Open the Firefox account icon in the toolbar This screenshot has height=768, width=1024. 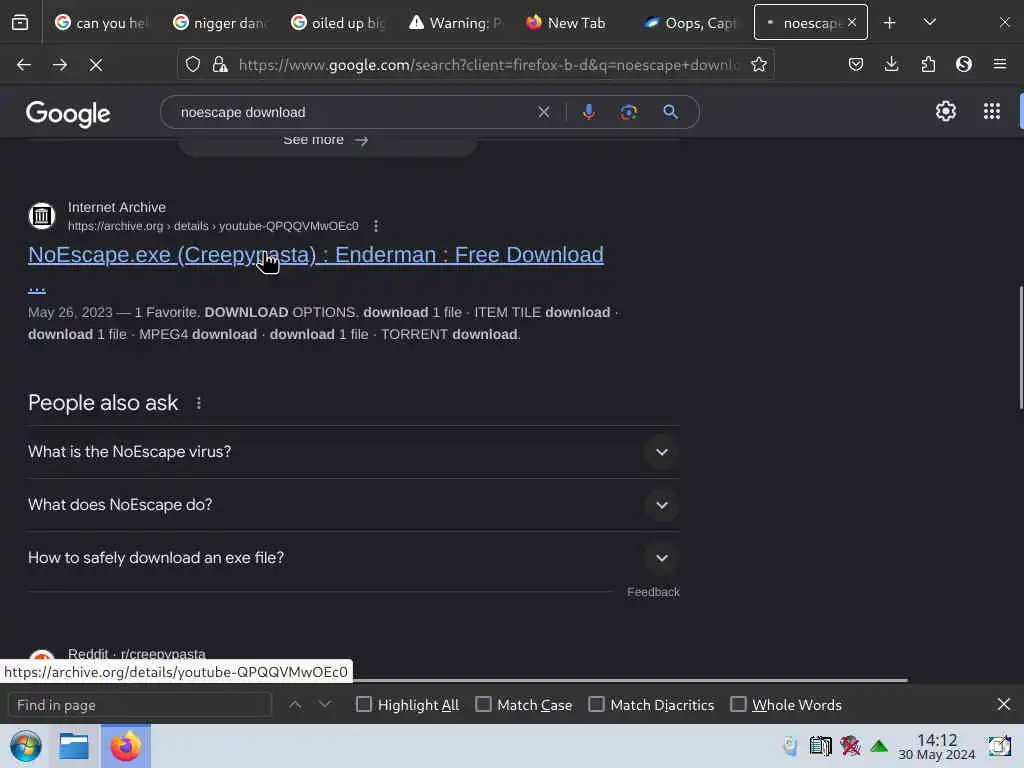point(964,64)
